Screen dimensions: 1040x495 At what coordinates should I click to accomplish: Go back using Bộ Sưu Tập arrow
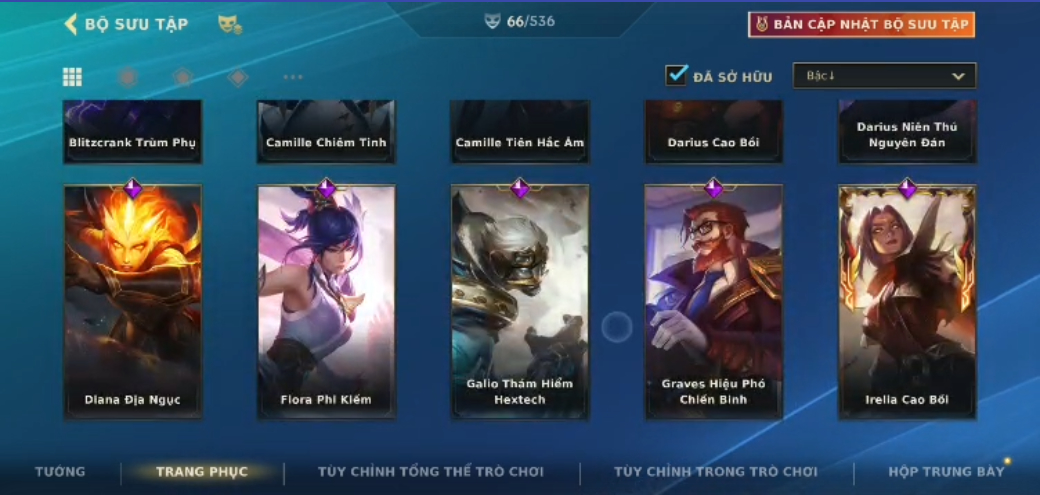(70, 25)
